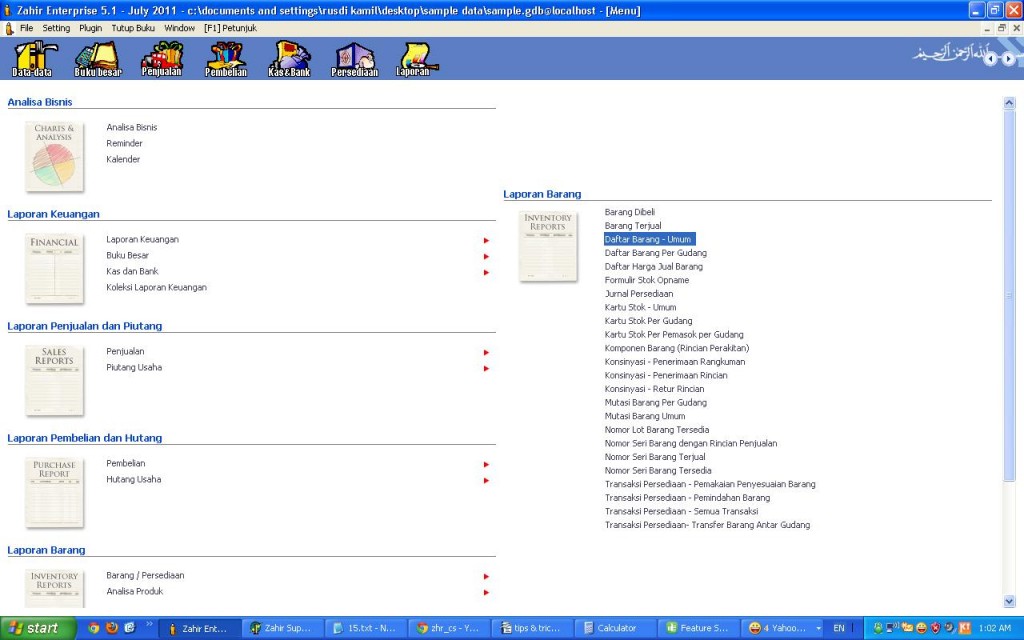This screenshot has height=640, width=1024.
Task: Open Transaksi Persediaan - Semua Transaksi report
Action: coord(681,511)
